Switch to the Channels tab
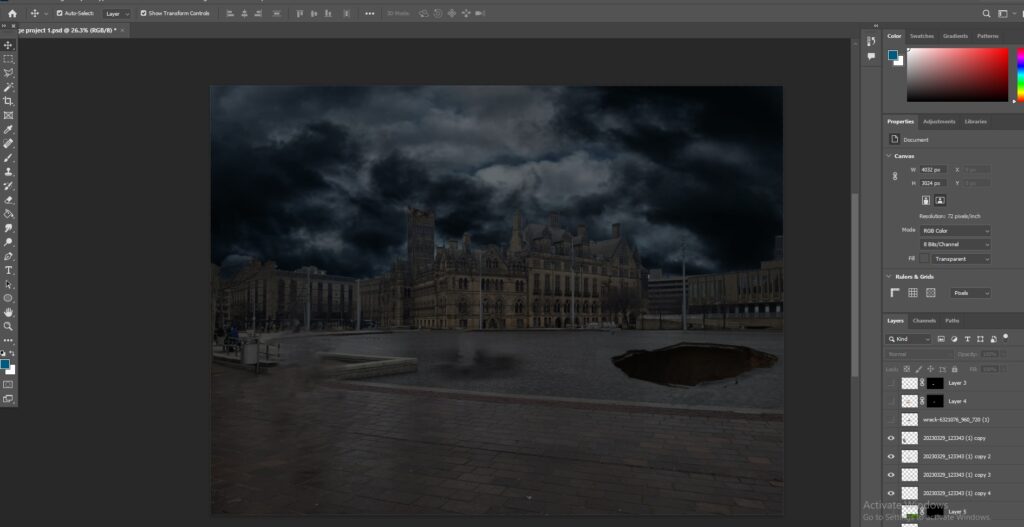Viewport: 1024px width, 527px height. (x=924, y=321)
